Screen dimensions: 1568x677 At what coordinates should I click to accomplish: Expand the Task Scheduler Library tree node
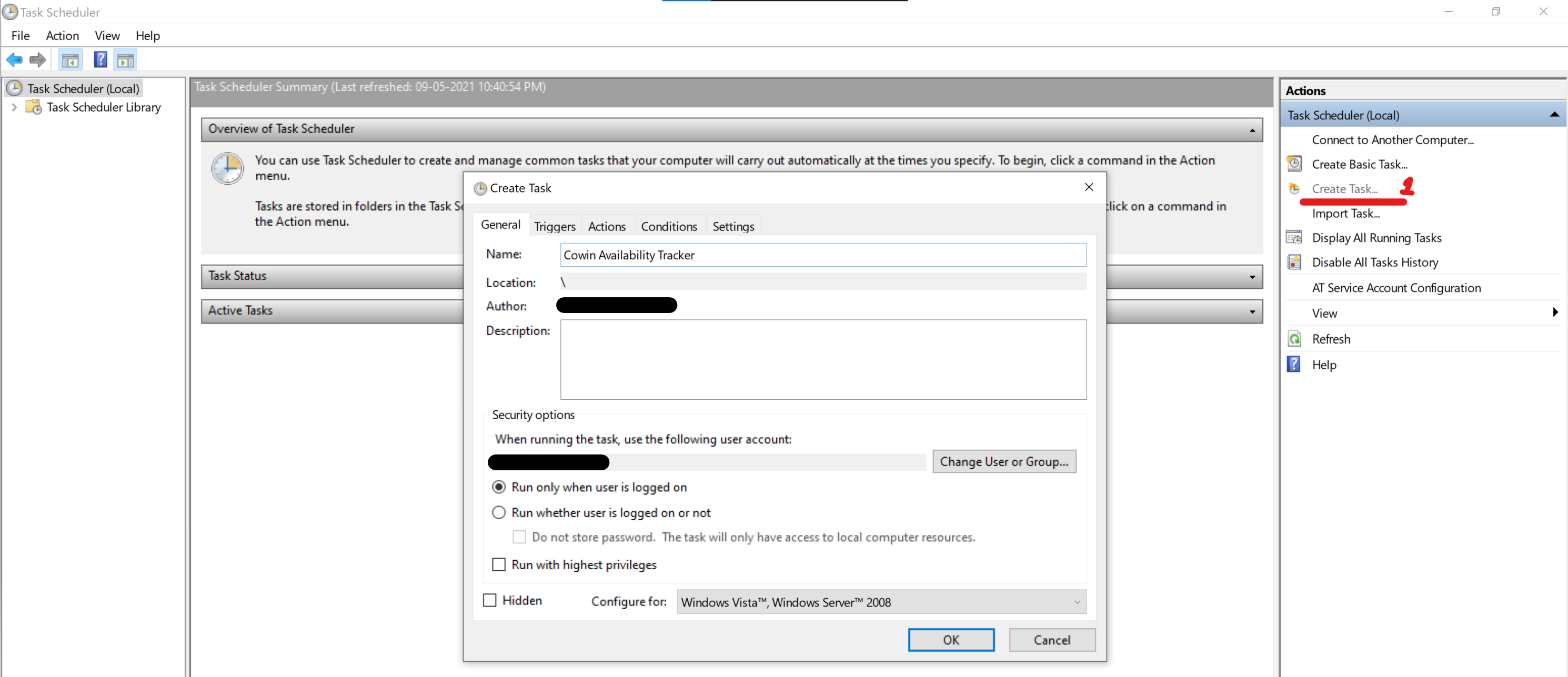[14, 107]
